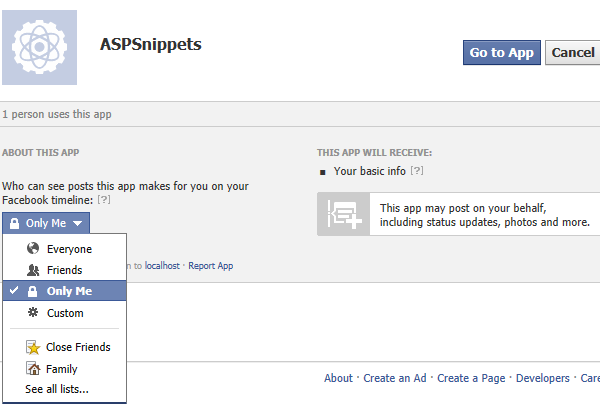The width and height of the screenshot is (600, 404).
Task: Click the down arrow on Only Me button
Action: pos(77,223)
